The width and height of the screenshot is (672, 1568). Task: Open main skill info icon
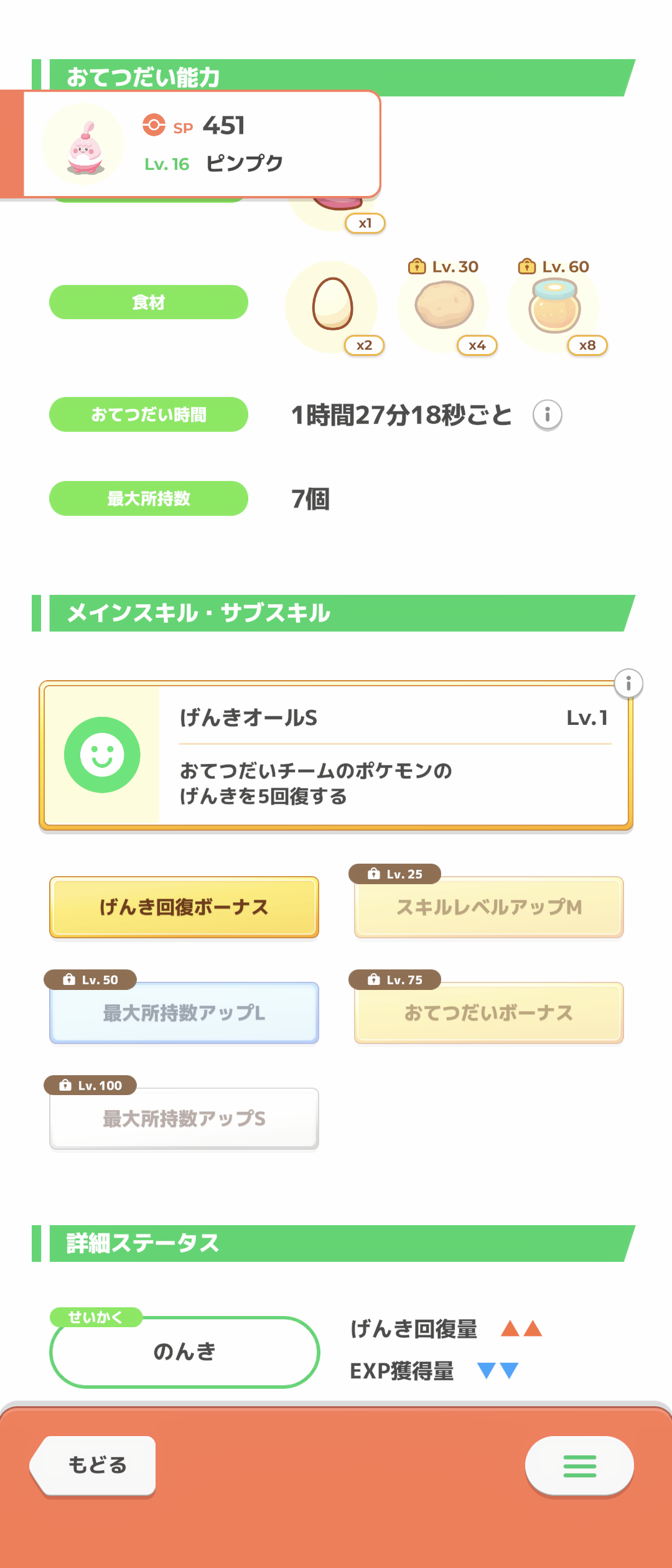(628, 684)
